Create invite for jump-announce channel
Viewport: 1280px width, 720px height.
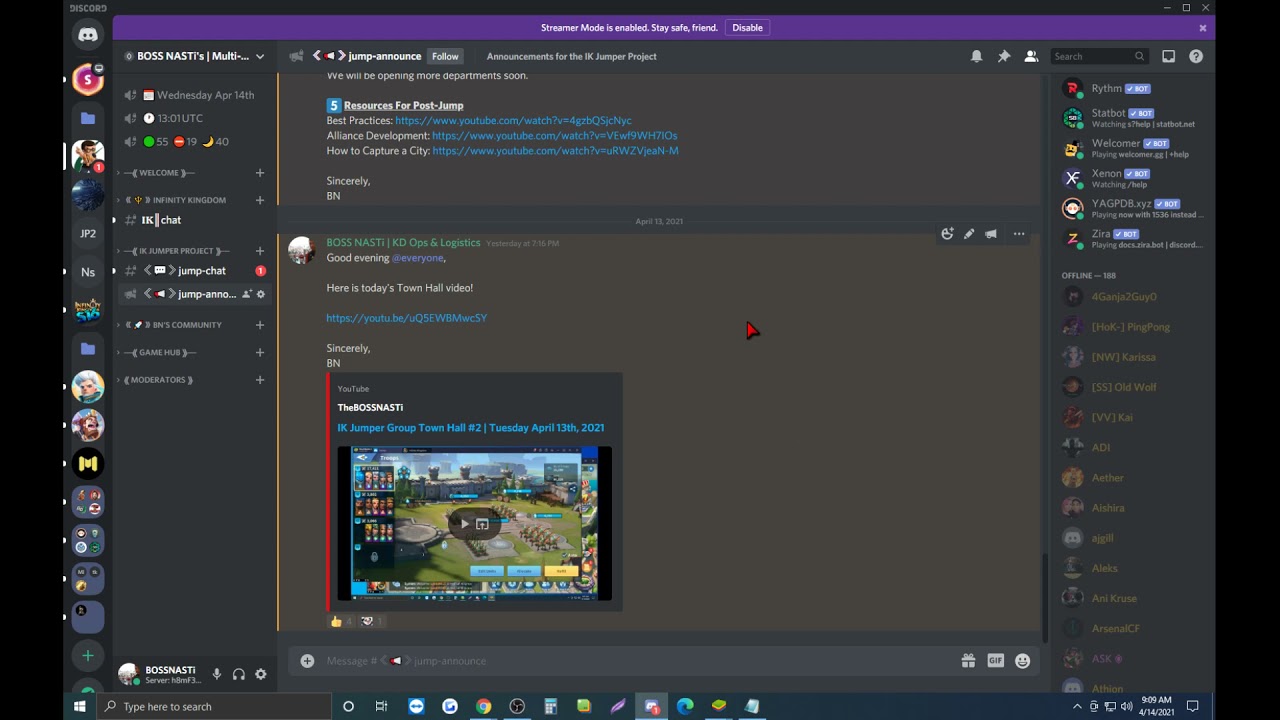click(246, 294)
